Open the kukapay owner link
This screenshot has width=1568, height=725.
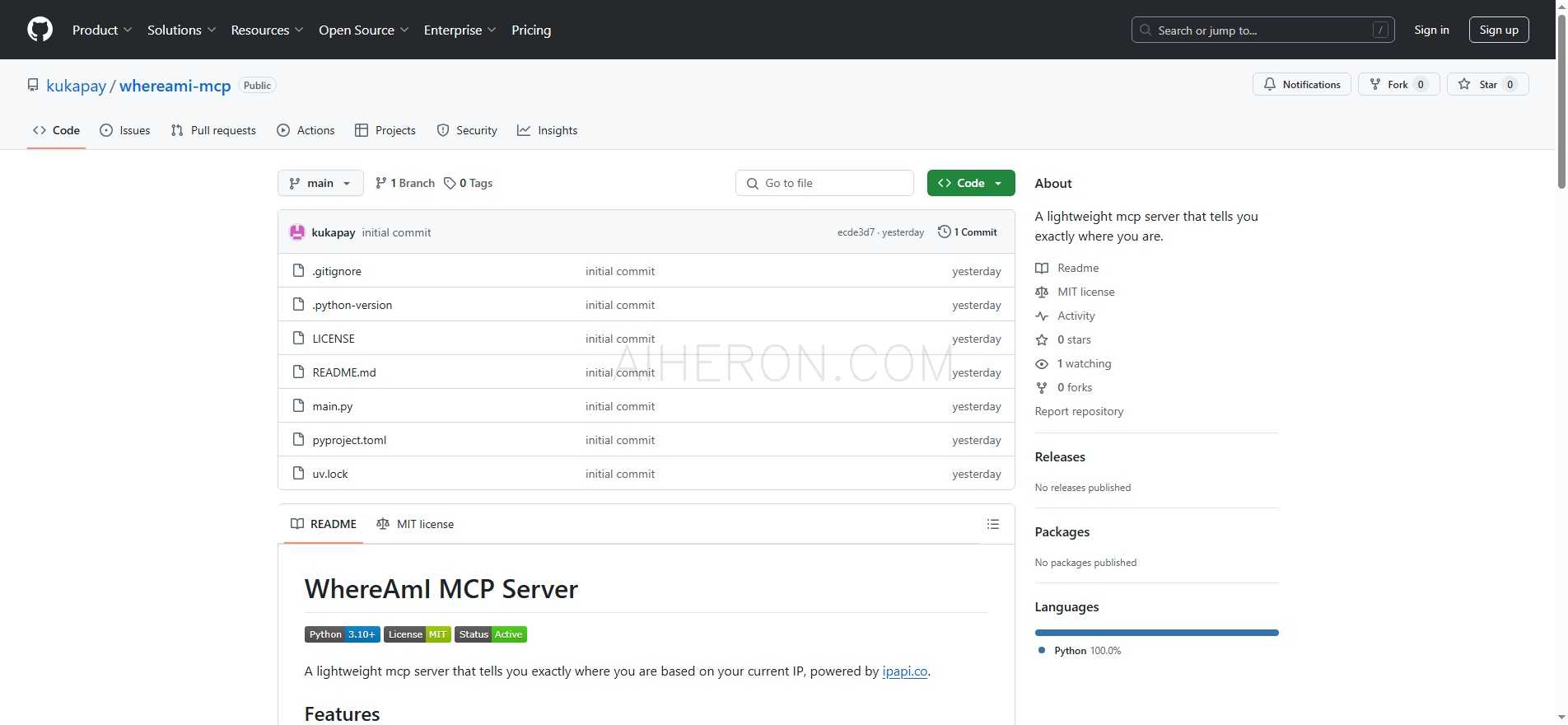[77, 86]
